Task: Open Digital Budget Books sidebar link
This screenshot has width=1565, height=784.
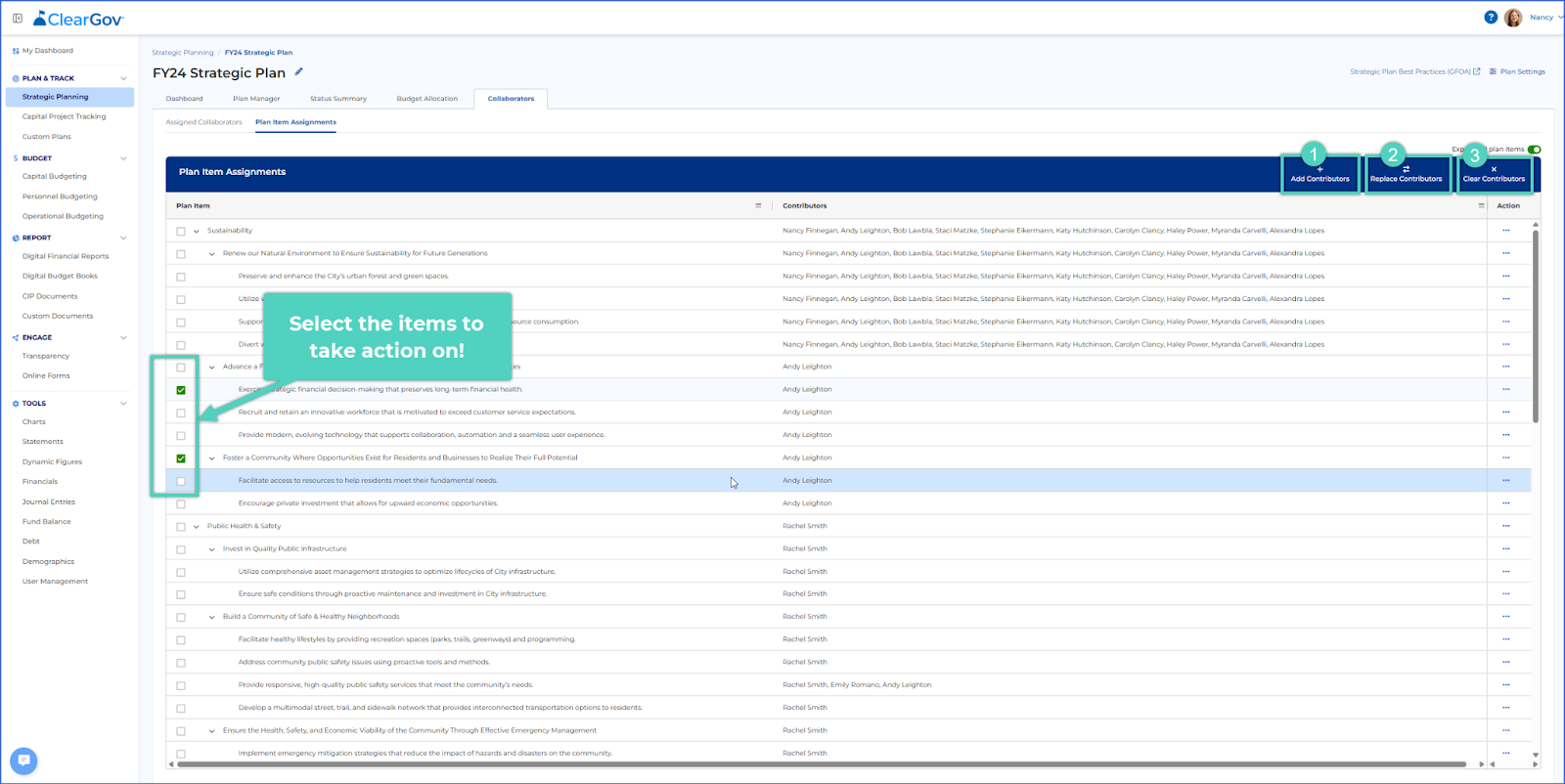Action: 60,276
